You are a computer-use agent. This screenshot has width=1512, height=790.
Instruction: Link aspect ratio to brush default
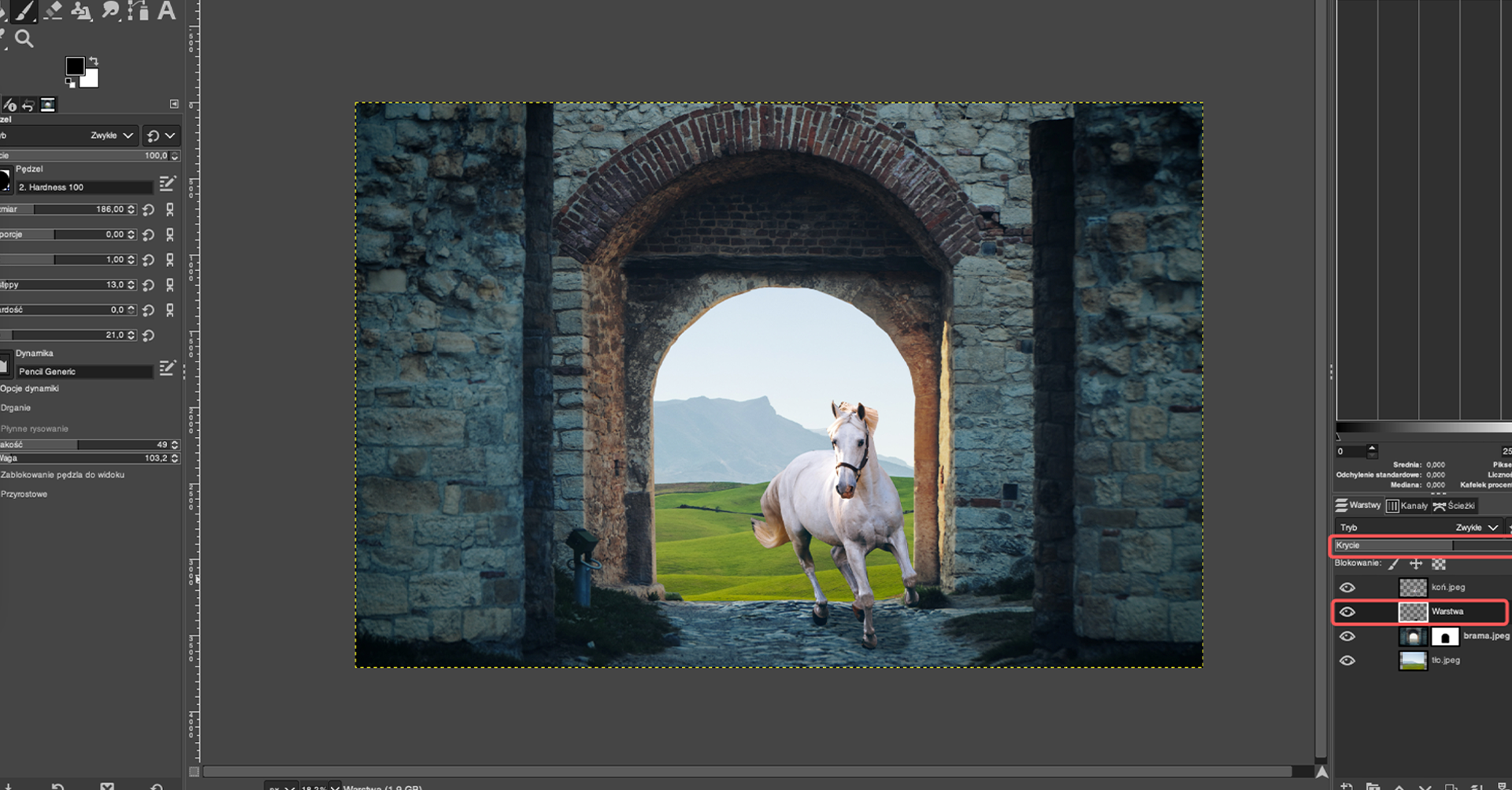[x=169, y=235]
